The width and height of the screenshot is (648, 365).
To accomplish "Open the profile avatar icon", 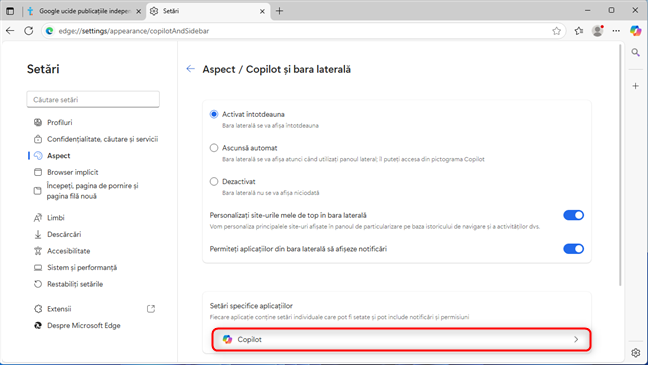I will coord(598,31).
